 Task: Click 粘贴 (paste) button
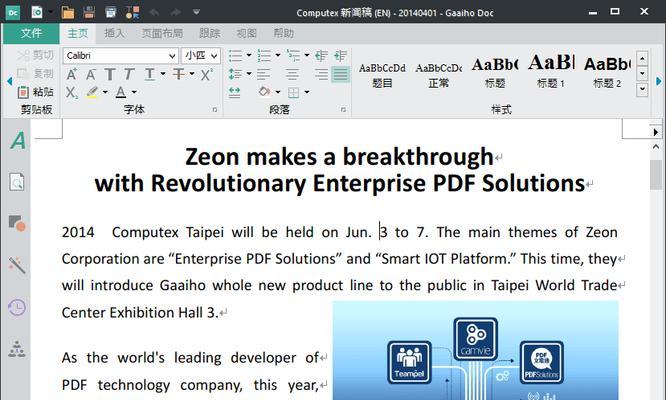point(36,92)
